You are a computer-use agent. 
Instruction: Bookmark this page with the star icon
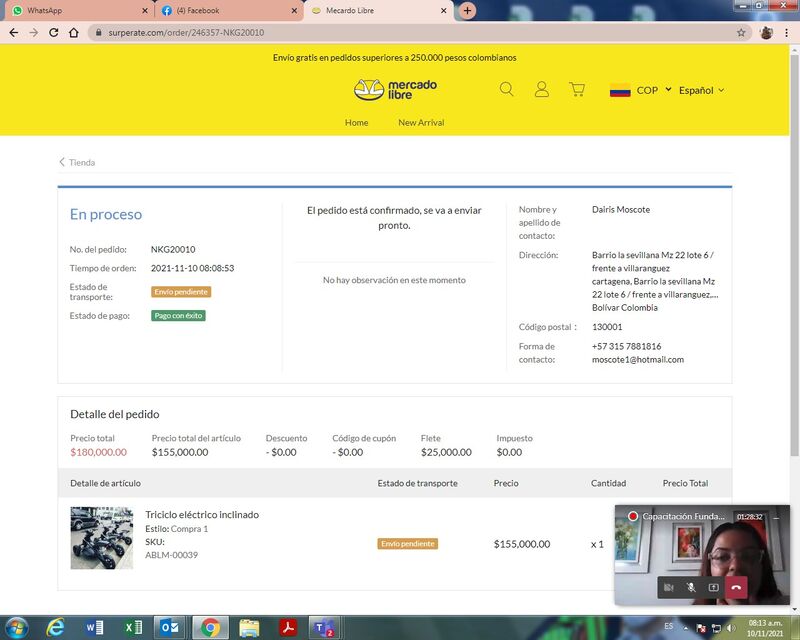coord(741,33)
